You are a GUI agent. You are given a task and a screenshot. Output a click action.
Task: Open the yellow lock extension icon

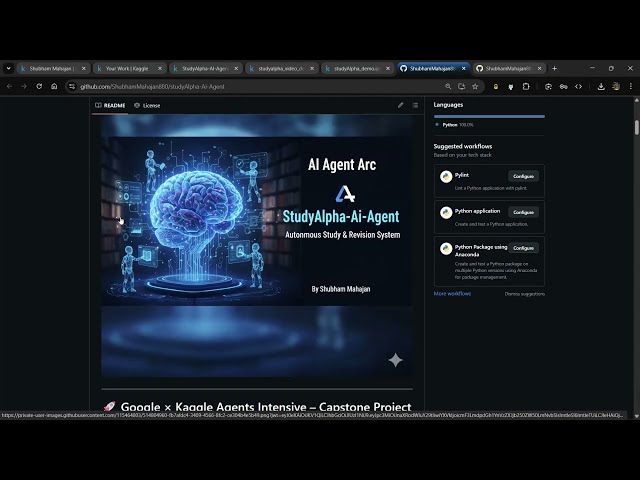point(496,87)
